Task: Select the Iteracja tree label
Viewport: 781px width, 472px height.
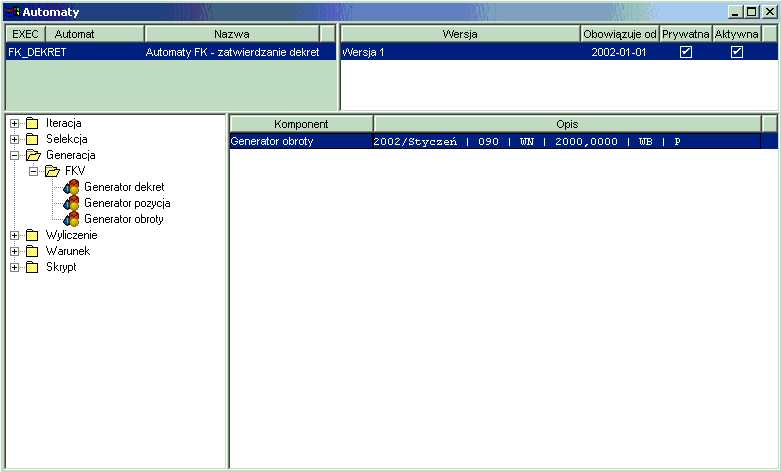Action: click(63, 123)
